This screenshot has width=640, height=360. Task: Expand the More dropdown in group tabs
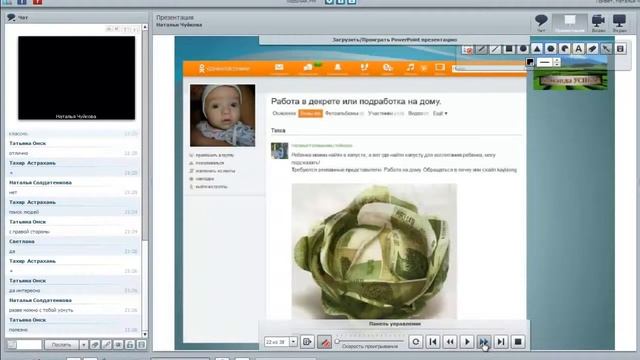pos(440,113)
